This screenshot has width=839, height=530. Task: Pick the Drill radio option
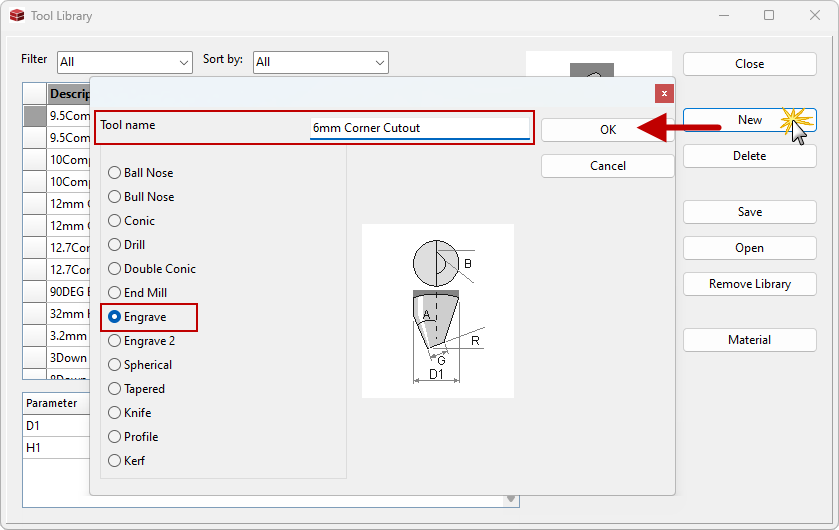(115, 245)
